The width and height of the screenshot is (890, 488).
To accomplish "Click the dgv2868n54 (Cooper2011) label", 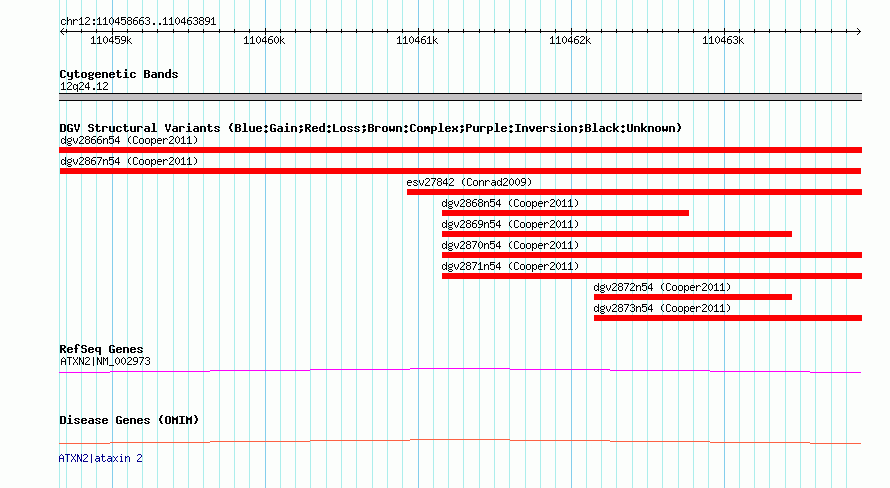I will click(510, 203).
